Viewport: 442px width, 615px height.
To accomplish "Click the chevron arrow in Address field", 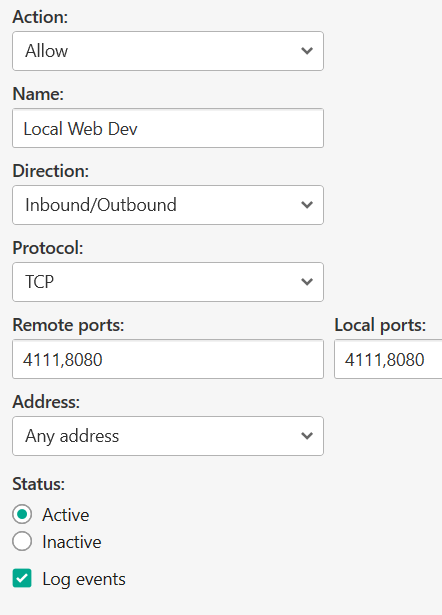I will point(307,436).
